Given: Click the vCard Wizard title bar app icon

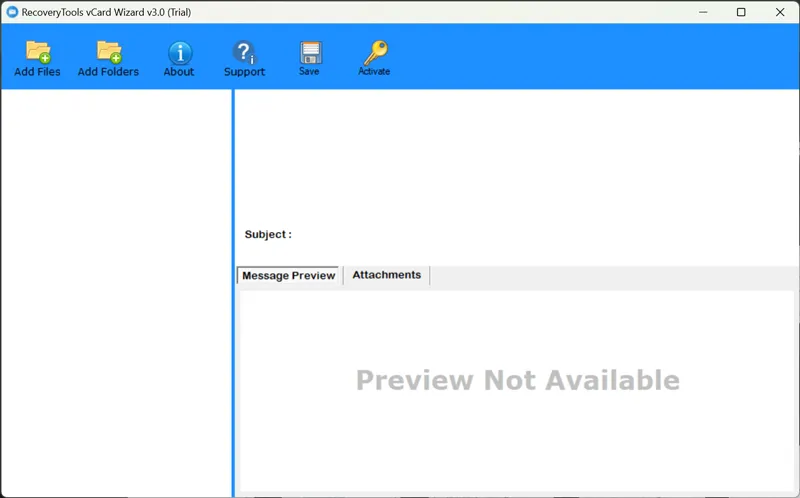Looking at the screenshot, I should [12, 12].
